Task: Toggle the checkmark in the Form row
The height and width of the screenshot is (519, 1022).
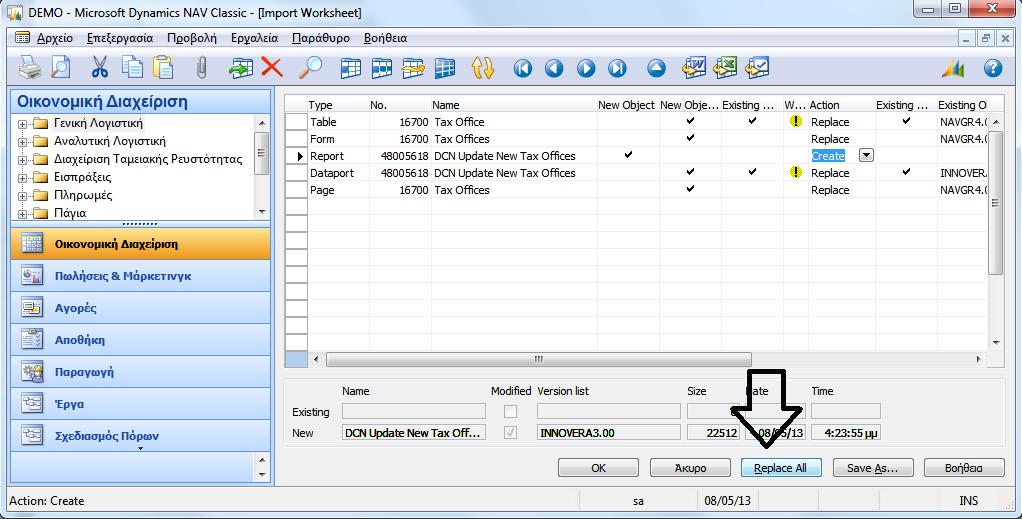Action: click(690, 138)
